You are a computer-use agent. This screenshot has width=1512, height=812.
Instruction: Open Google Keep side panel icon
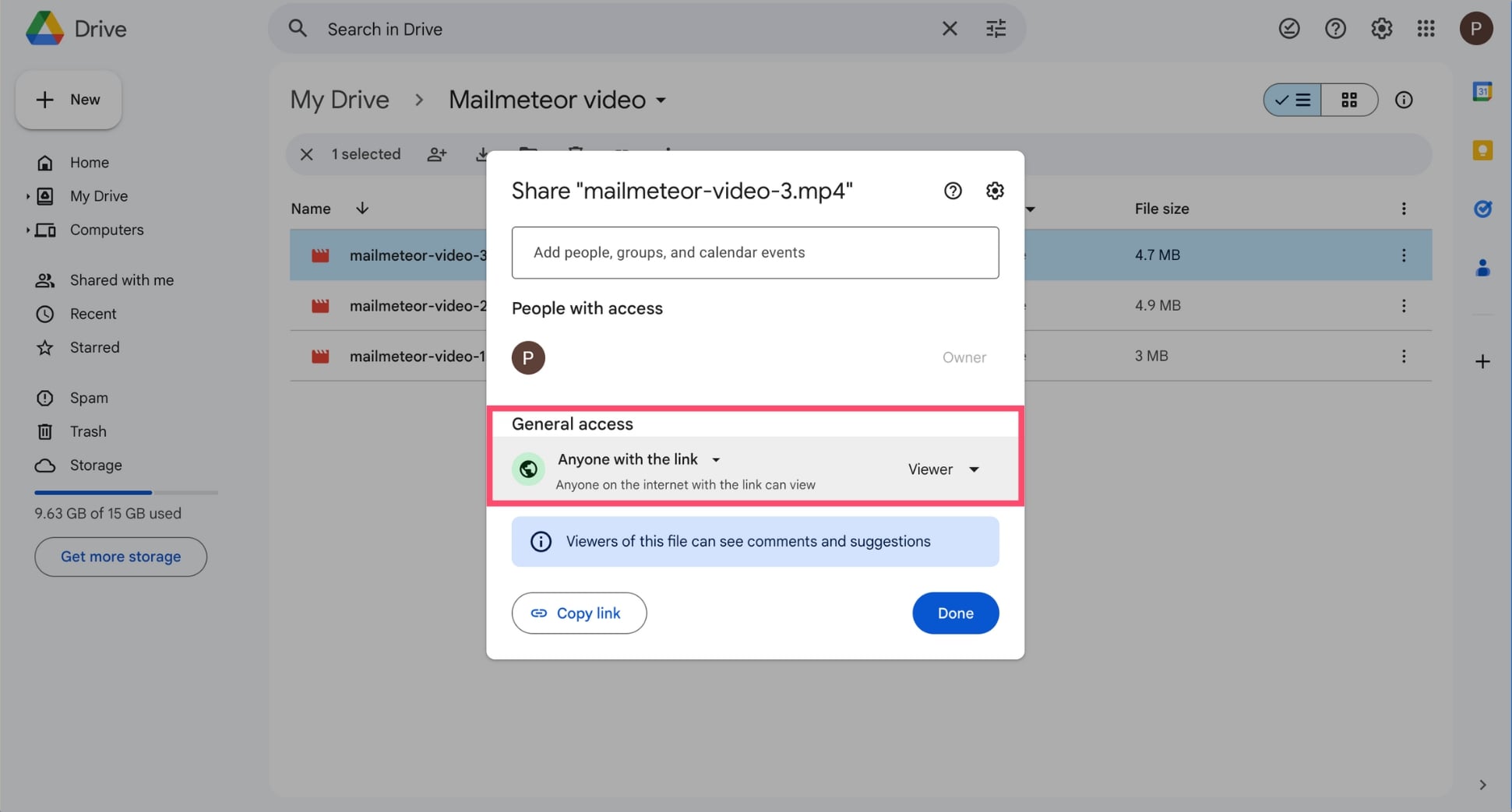1482,149
